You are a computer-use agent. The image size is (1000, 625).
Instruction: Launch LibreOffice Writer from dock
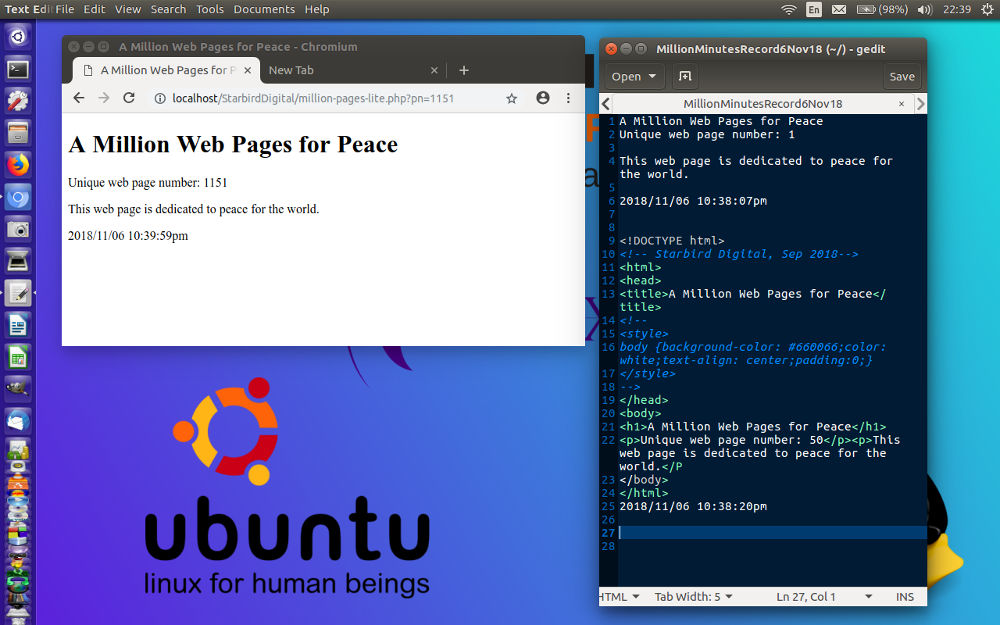(x=18, y=325)
